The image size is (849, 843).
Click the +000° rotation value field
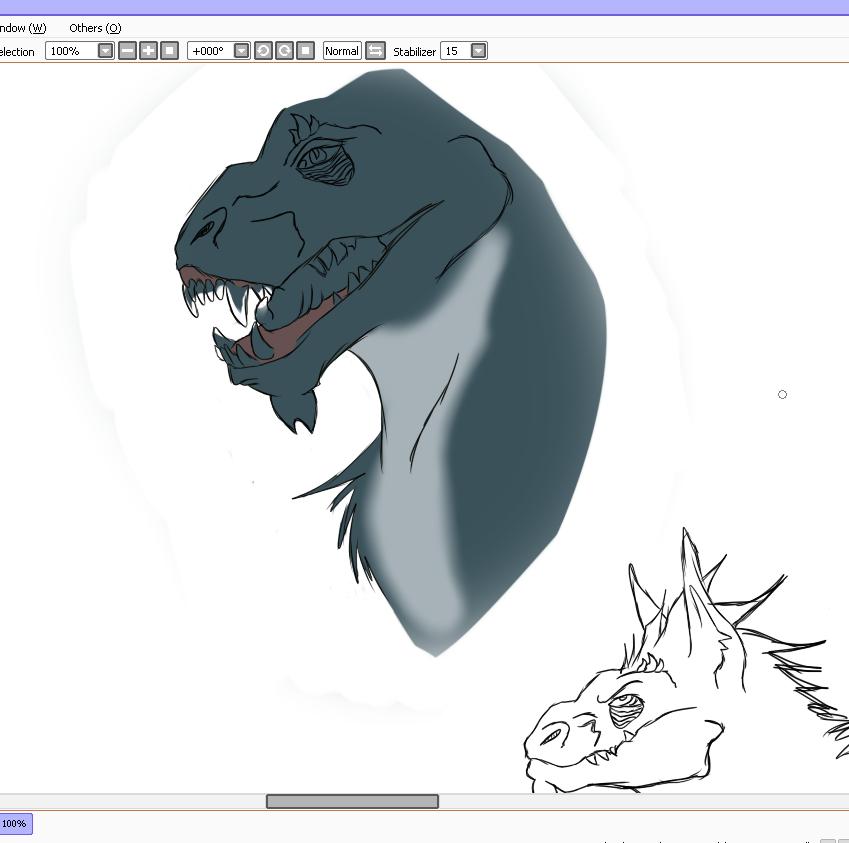click(210, 51)
